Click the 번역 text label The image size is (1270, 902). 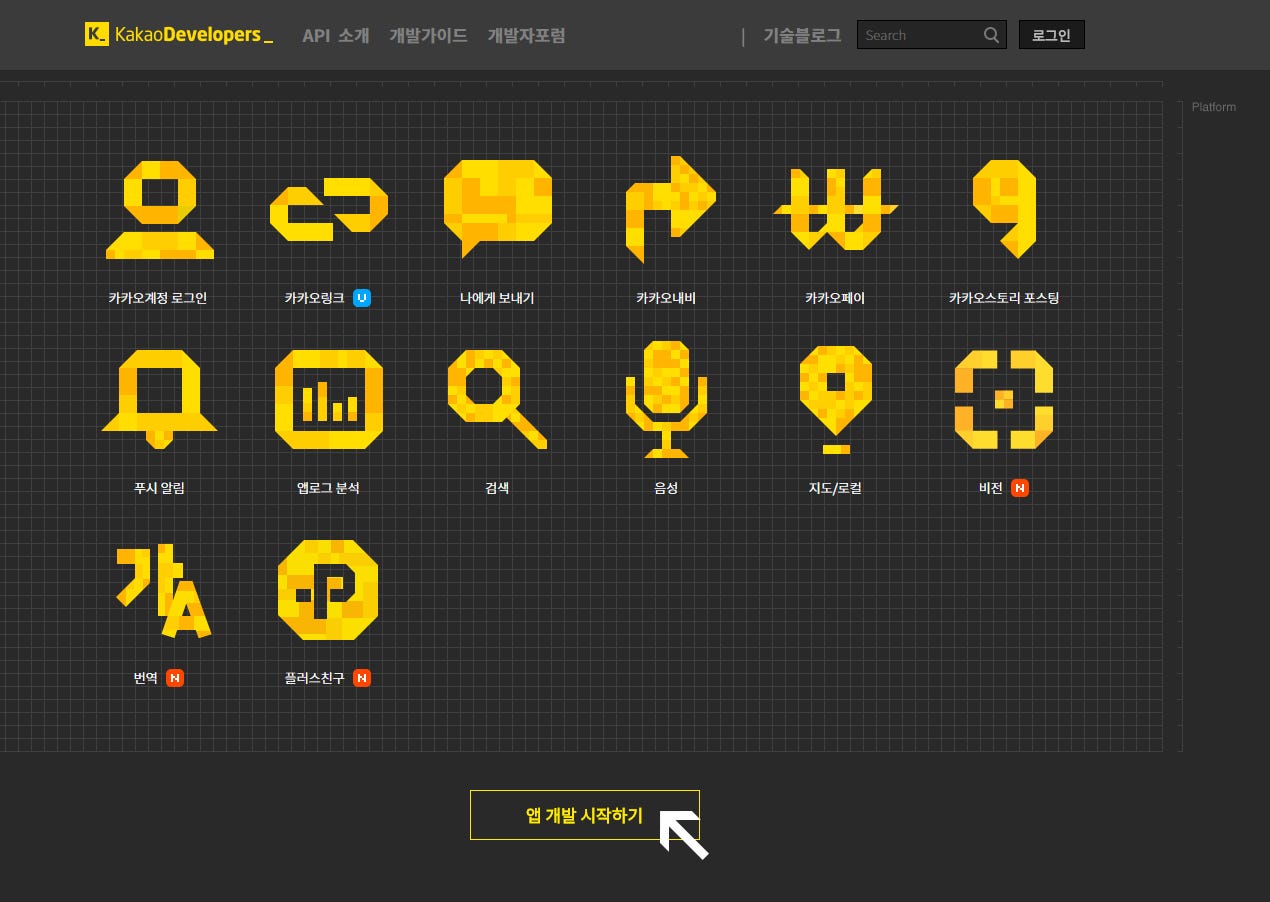click(146, 678)
